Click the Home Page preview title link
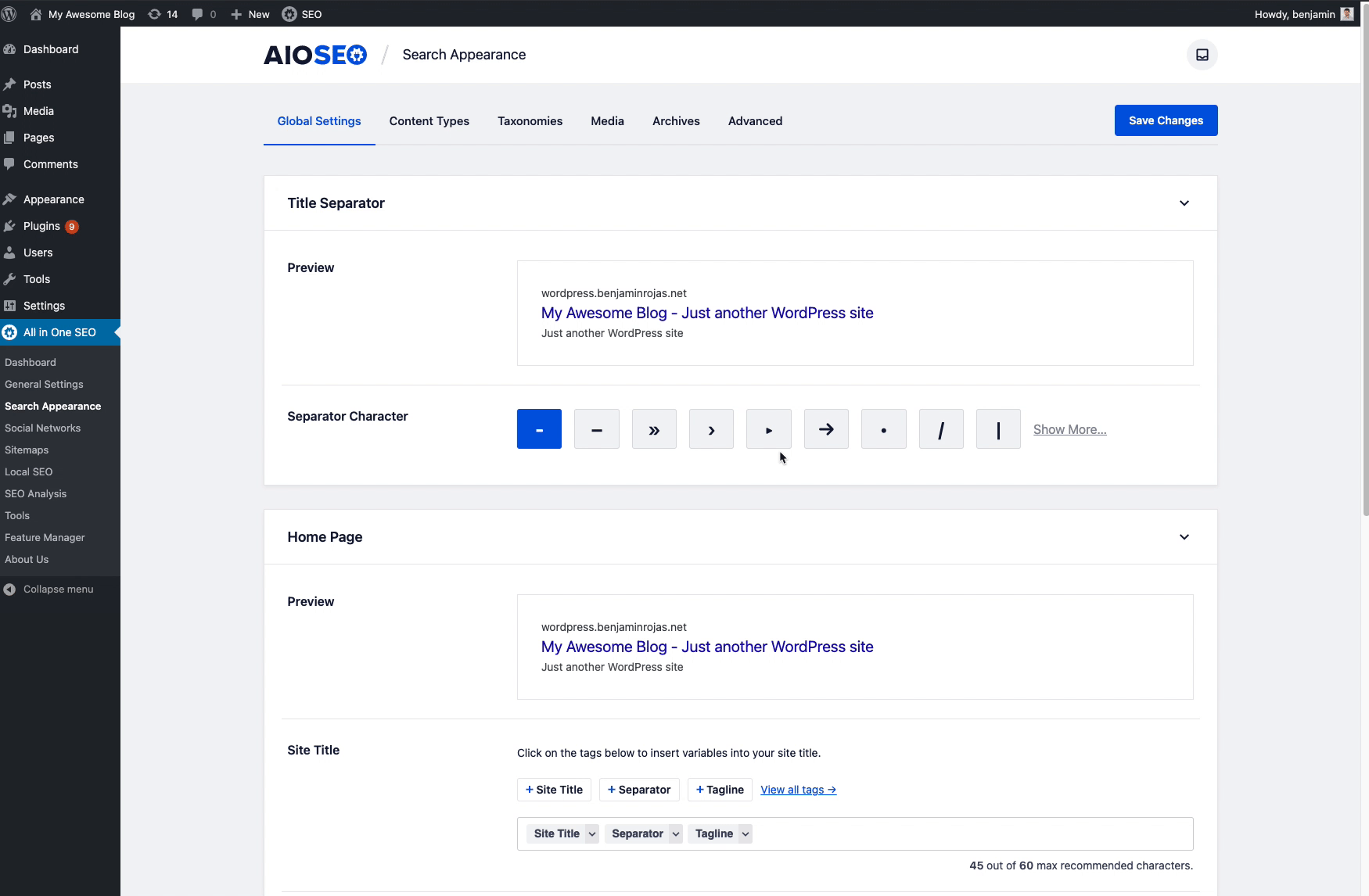The width and height of the screenshot is (1369, 896). [707, 647]
